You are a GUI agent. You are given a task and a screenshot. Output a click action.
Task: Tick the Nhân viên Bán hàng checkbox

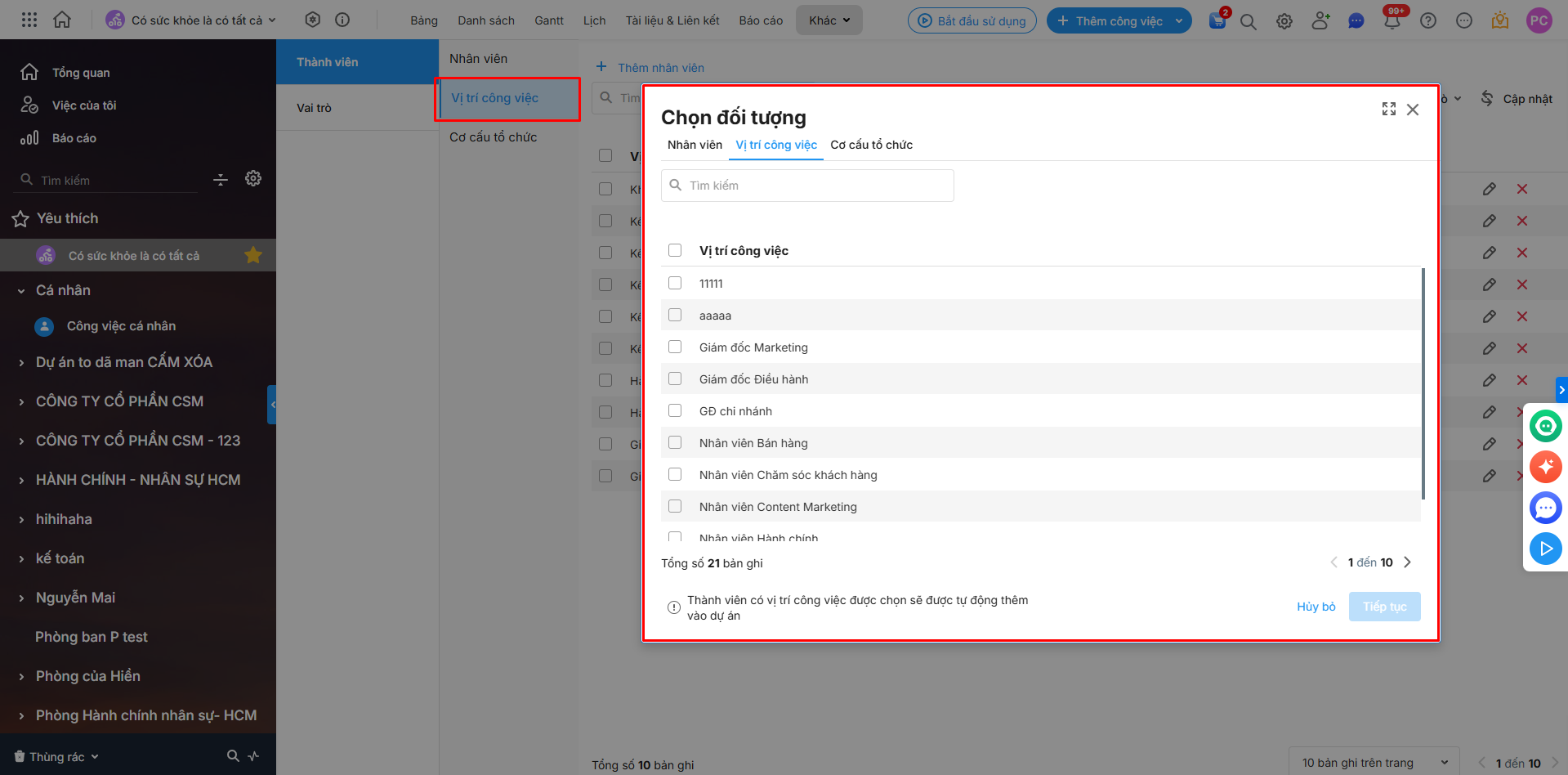pyautogui.click(x=675, y=443)
